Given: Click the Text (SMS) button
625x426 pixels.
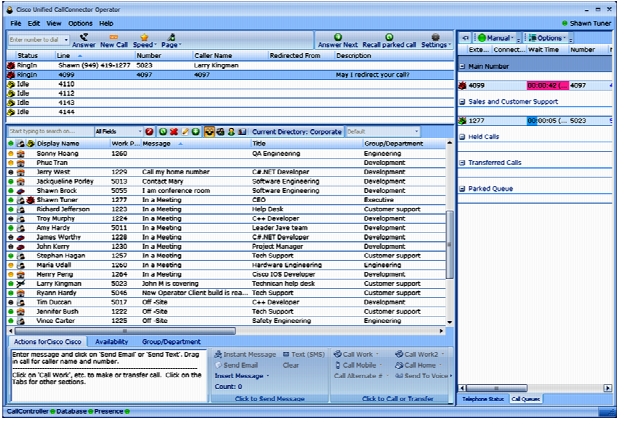Looking at the screenshot, I should pos(304,354).
